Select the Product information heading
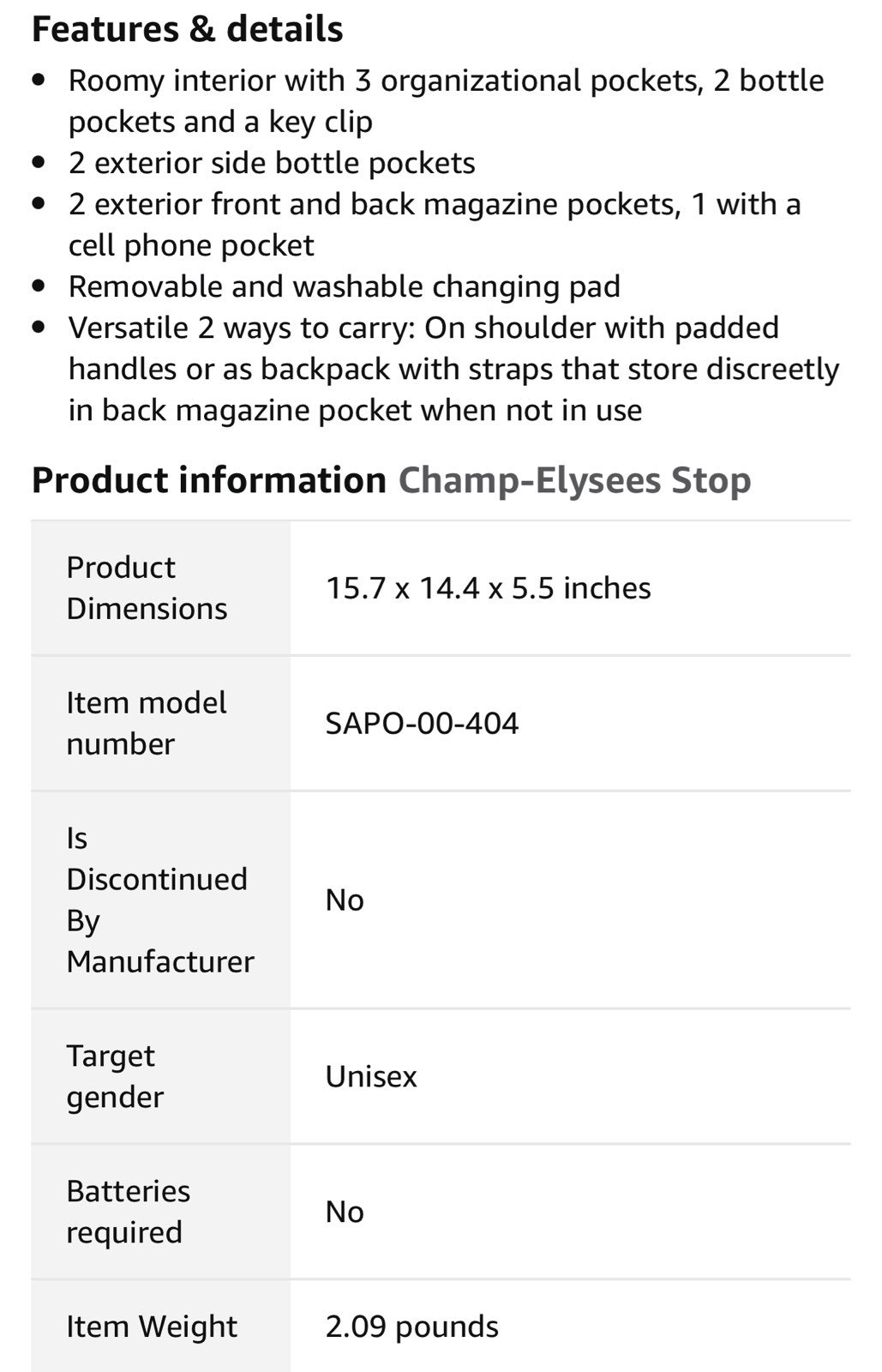Screen dimensions: 882x1372 click(208, 480)
